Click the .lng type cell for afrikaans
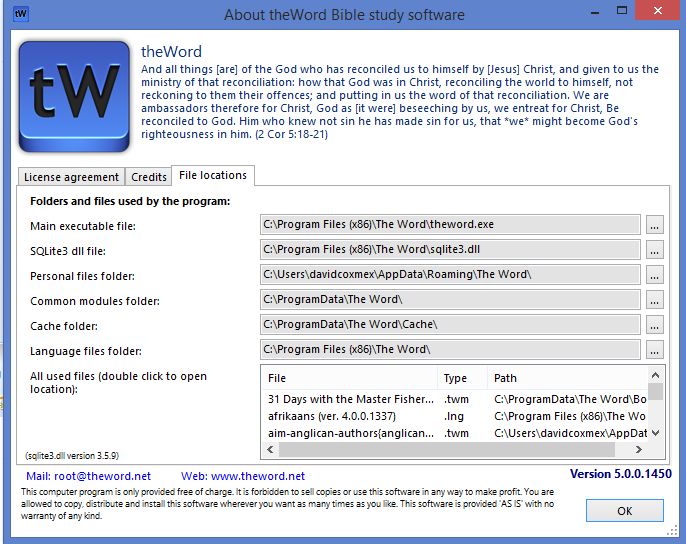This screenshot has width=686, height=544. (x=454, y=416)
